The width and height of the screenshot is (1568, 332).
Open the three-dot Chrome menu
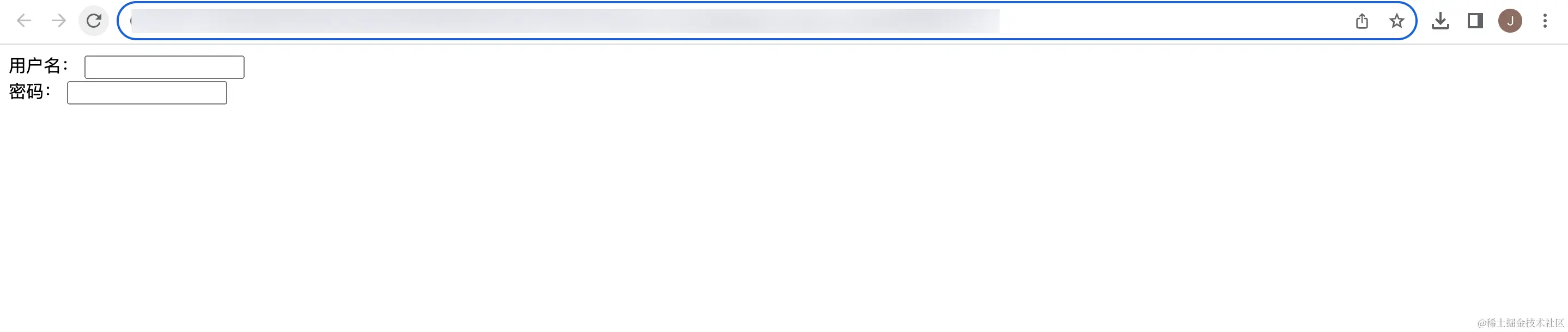coord(1545,21)
